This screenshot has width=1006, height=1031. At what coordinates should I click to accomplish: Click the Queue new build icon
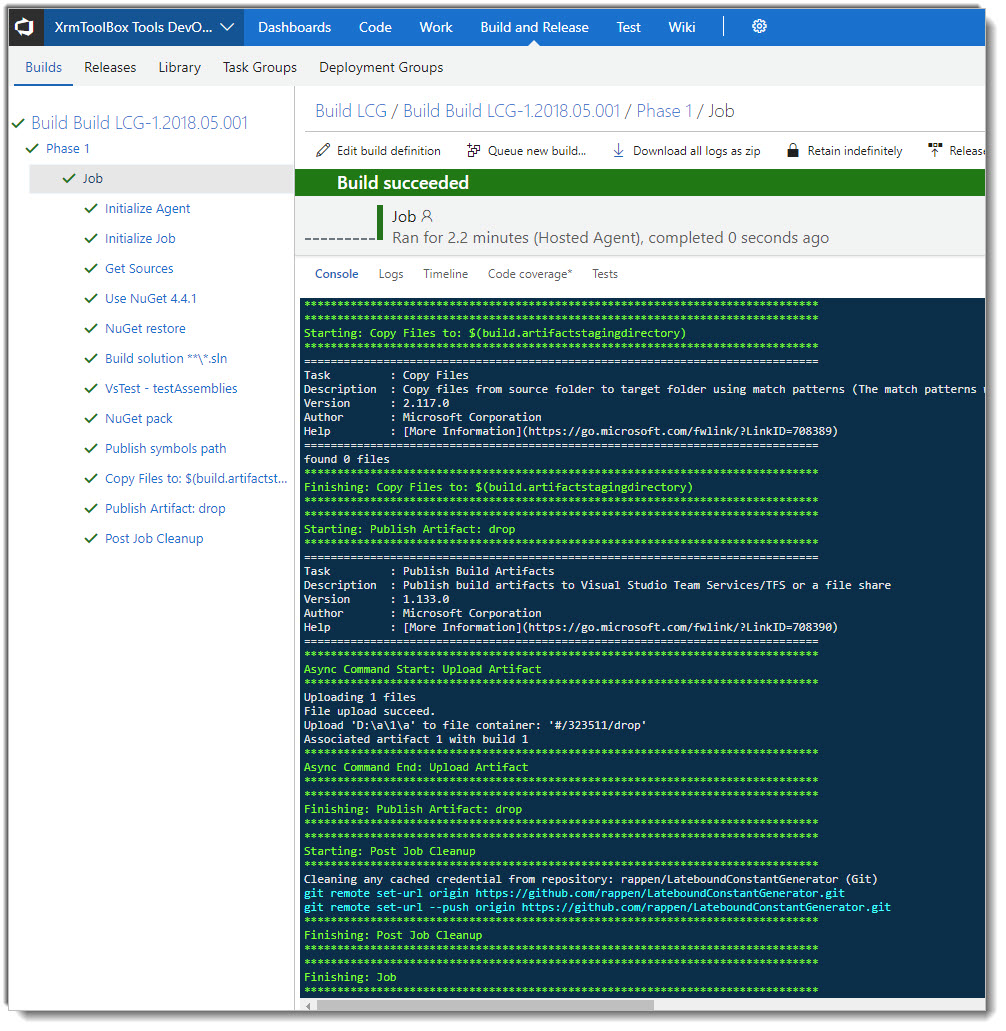(473, 151)
